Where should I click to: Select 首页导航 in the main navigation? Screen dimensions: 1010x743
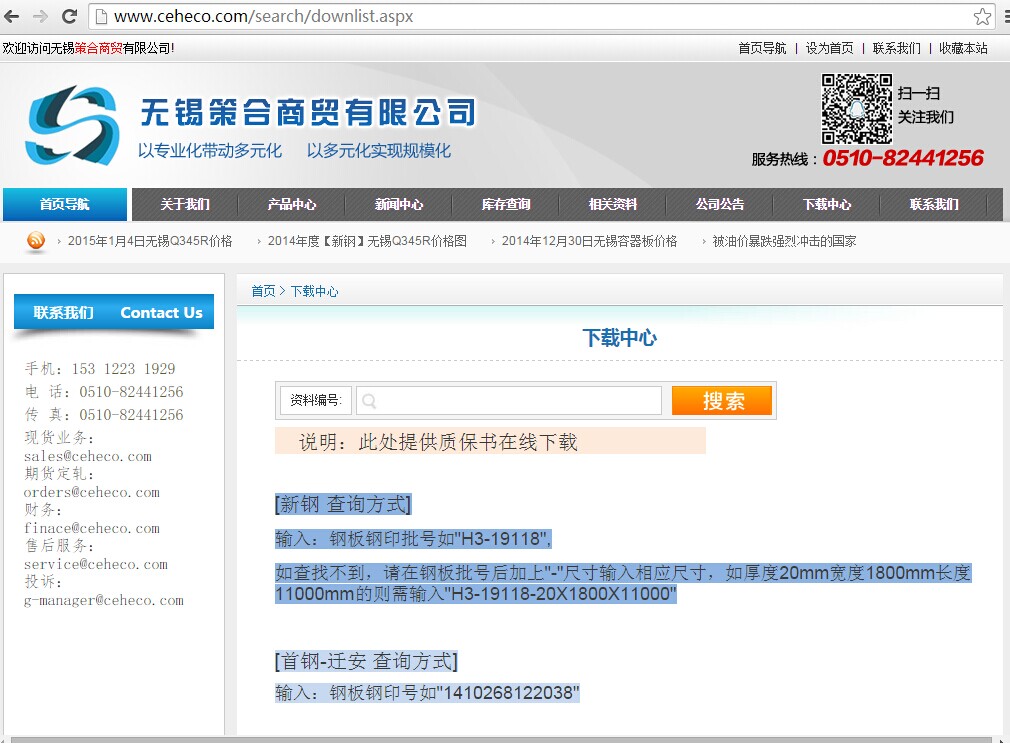[65, 204]
